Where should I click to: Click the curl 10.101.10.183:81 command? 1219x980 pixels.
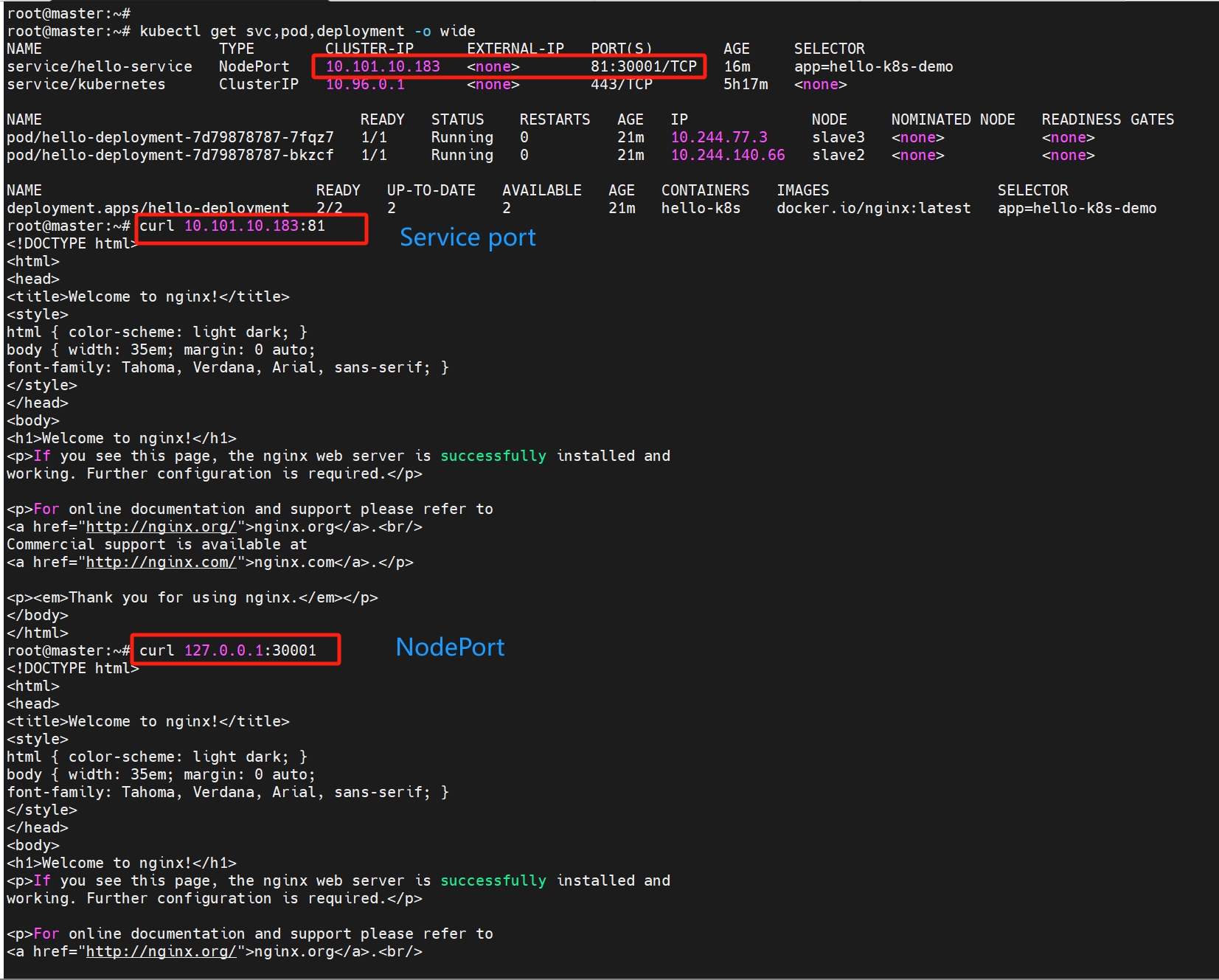click(232, 226)
